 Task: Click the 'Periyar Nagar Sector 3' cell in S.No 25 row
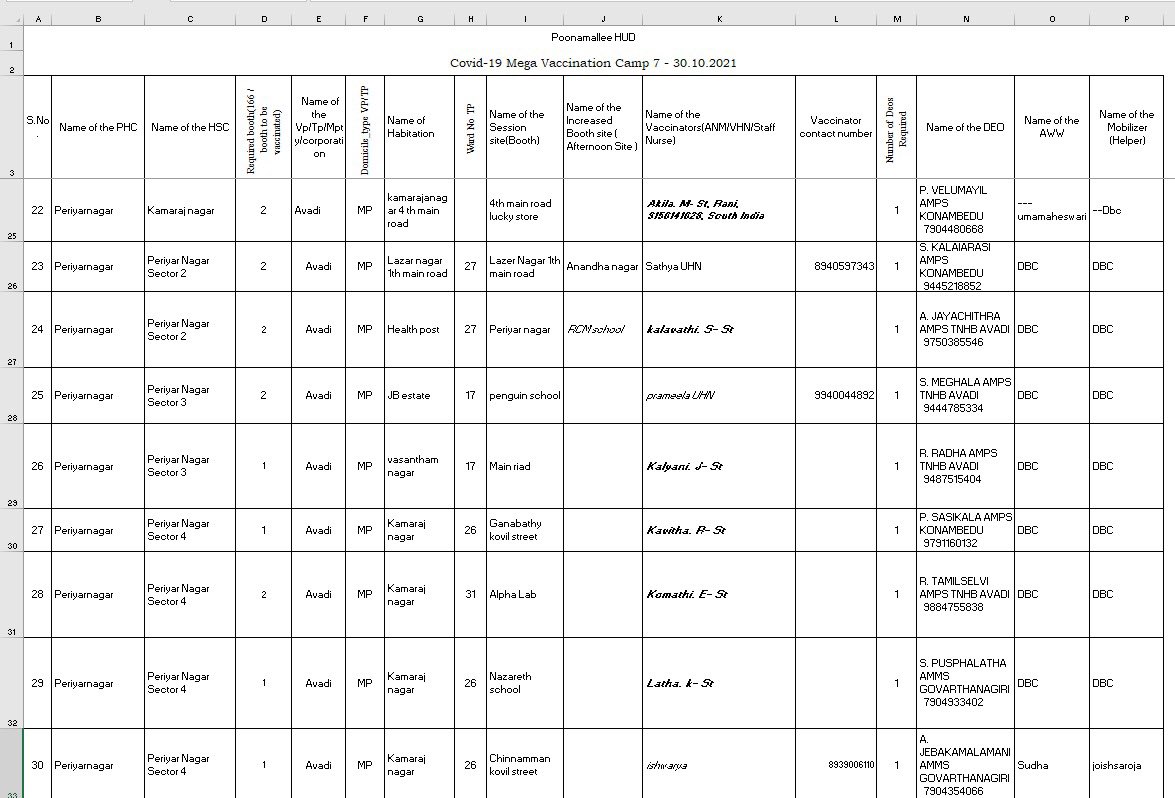(190, 396)
